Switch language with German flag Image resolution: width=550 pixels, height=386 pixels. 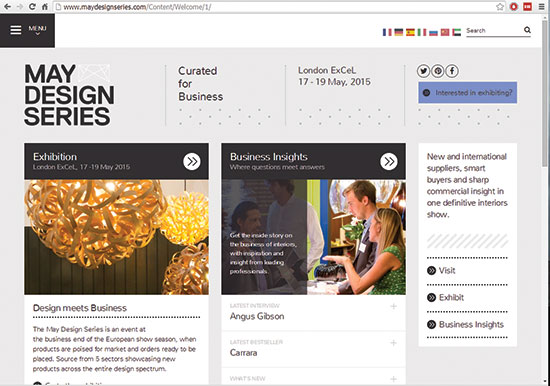point(398,32)
